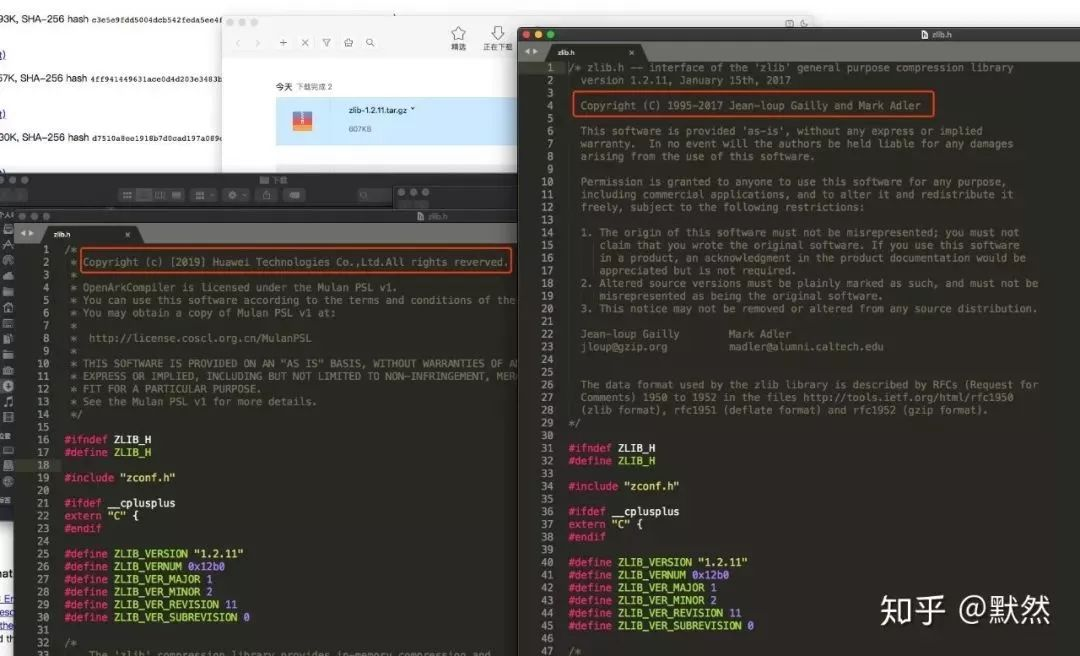Screen dimensions: 1080x656
Task: Open Finder group-by arrangement dropdown
Action: click(x=202, y=196)
